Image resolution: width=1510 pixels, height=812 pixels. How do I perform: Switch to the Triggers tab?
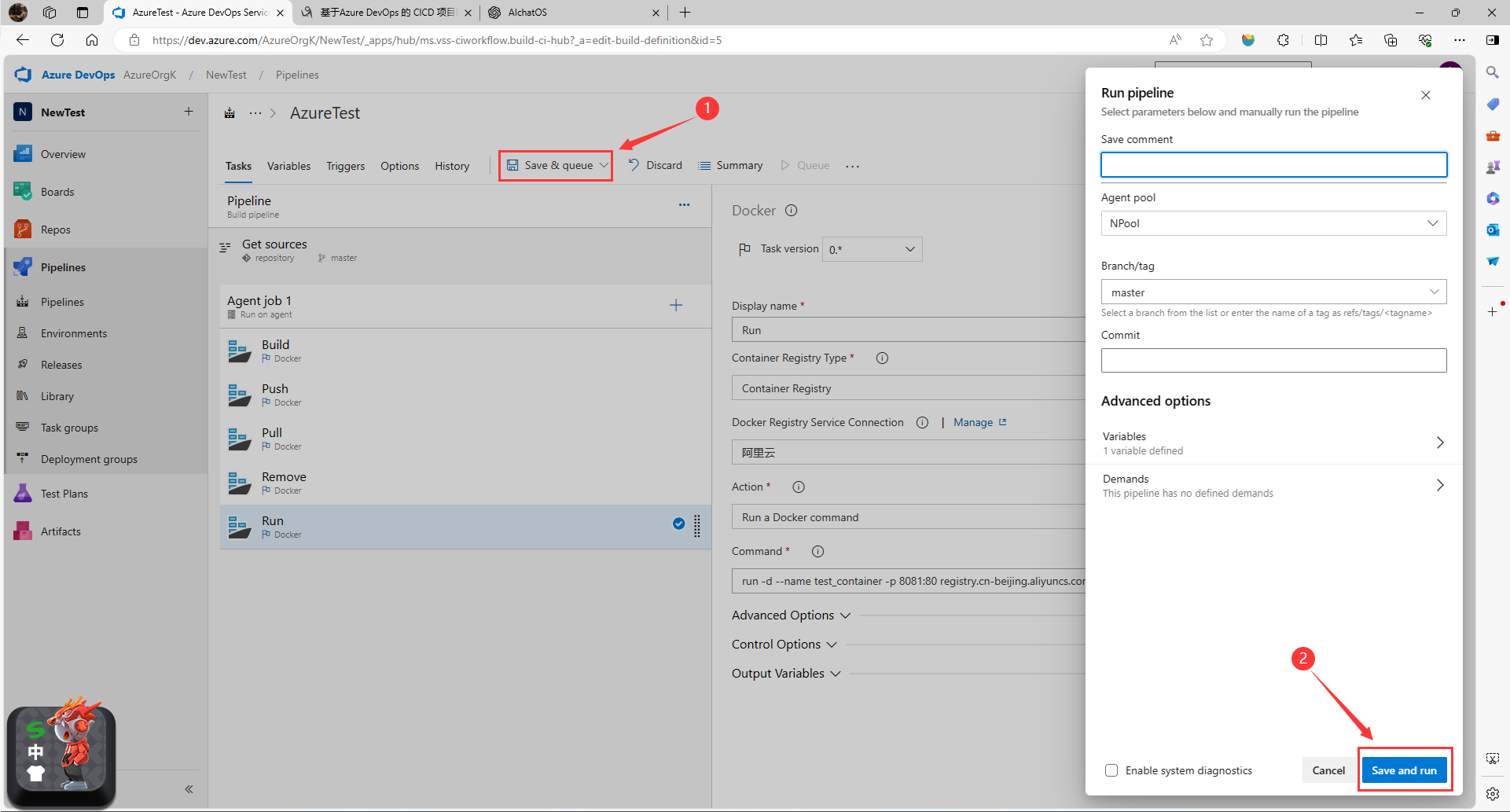coord(345,166)
